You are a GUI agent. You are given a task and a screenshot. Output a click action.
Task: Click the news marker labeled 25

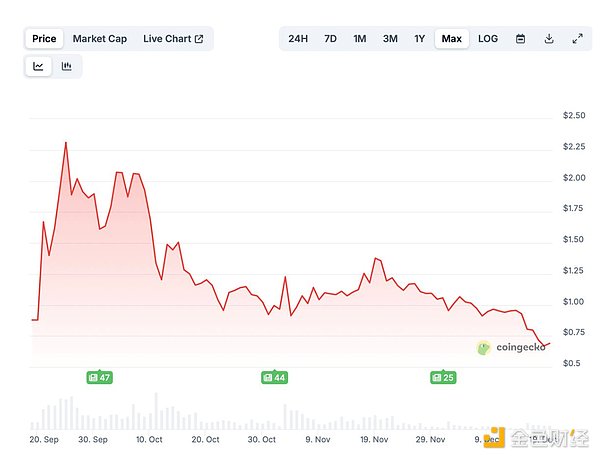pyautogui.click(x=443, y=377)
